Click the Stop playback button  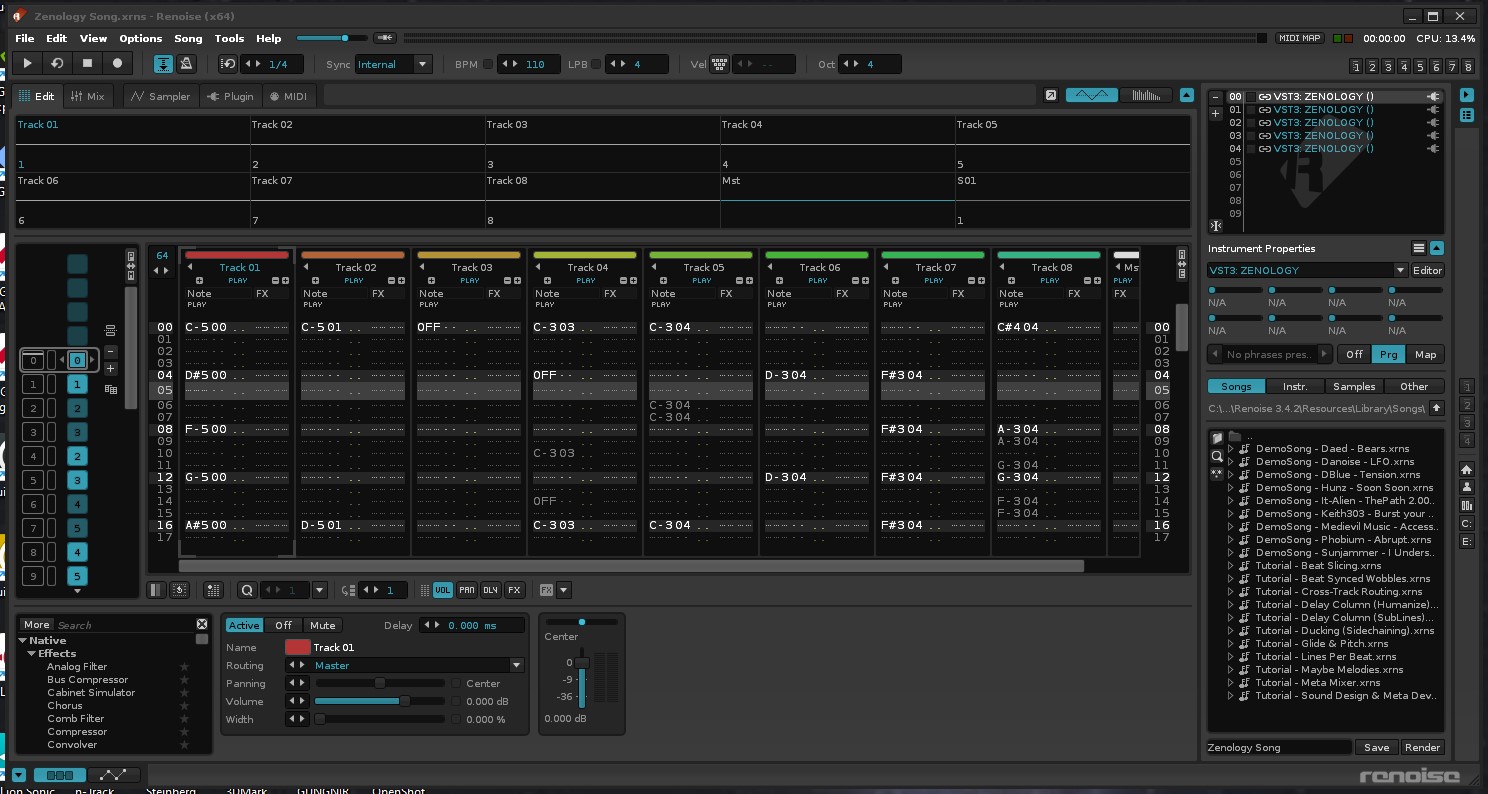tap(87, 64)
